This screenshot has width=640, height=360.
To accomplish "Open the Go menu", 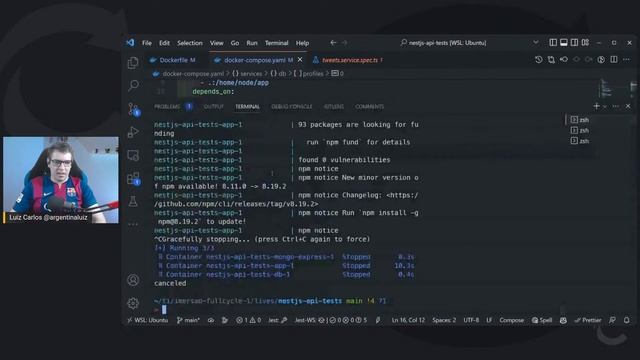I will point(235,43).
